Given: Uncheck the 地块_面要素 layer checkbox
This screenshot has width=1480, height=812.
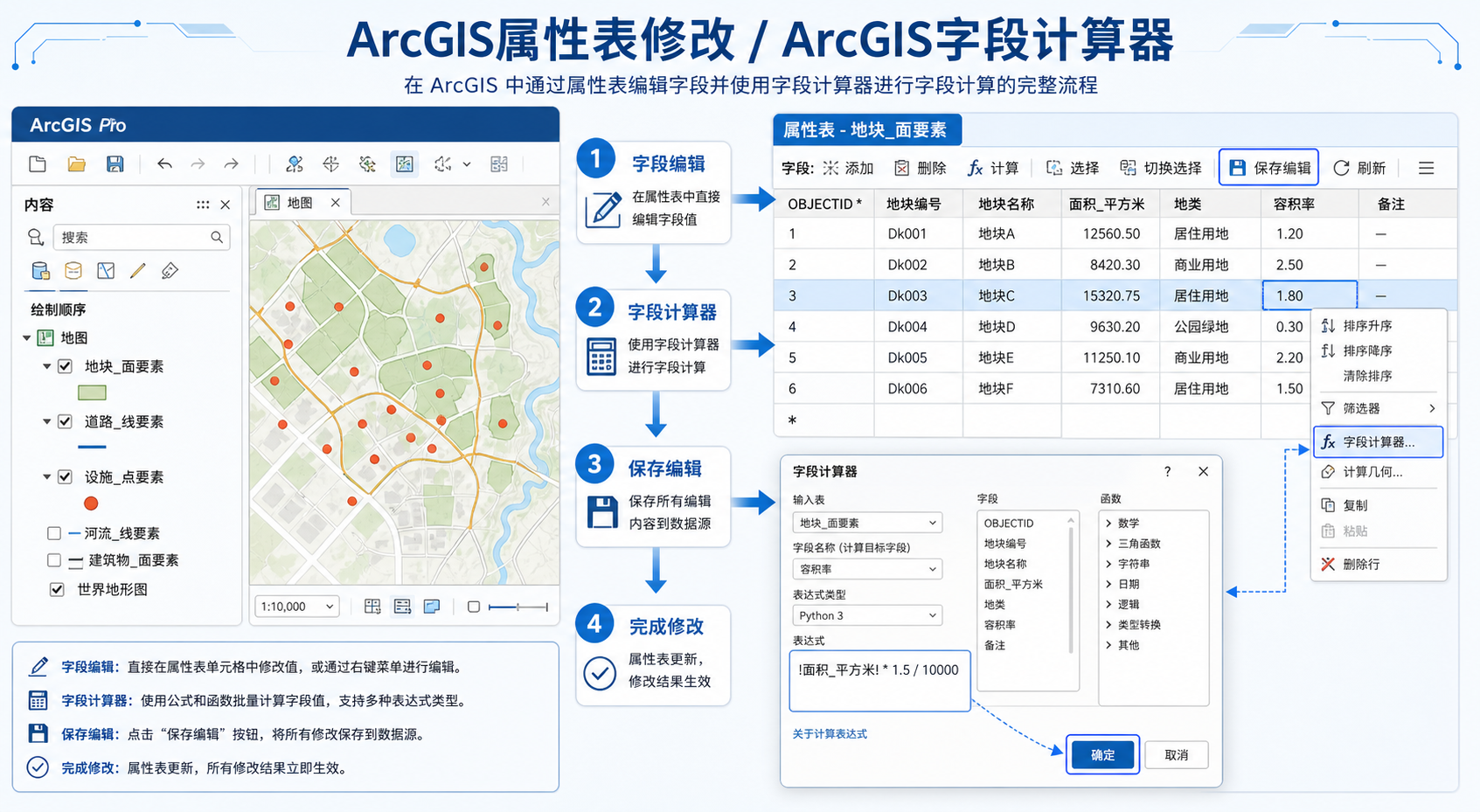Looking at the screenshot, I should pos(65,367).
